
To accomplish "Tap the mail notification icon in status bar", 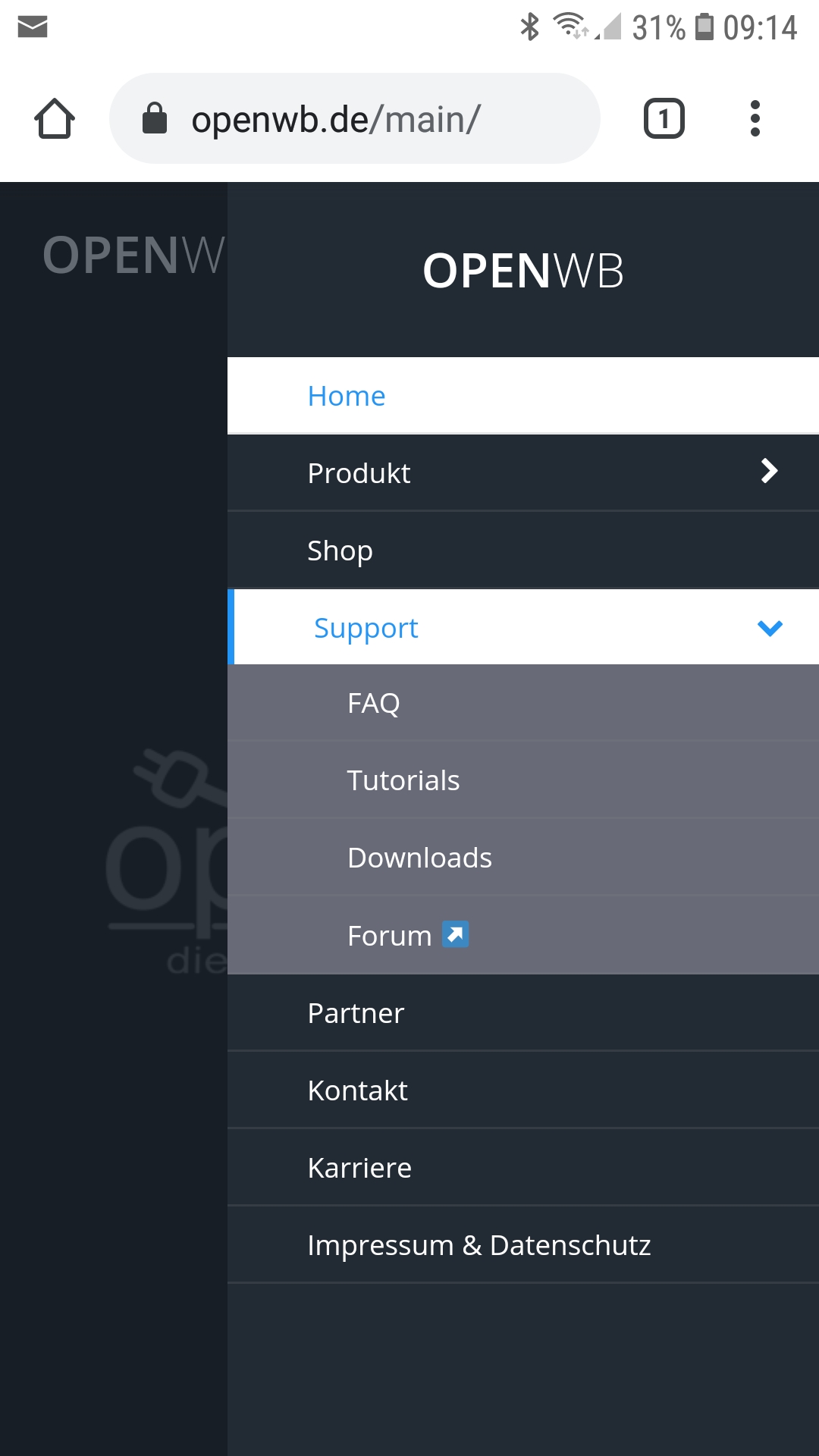I will tap(33, 27).
